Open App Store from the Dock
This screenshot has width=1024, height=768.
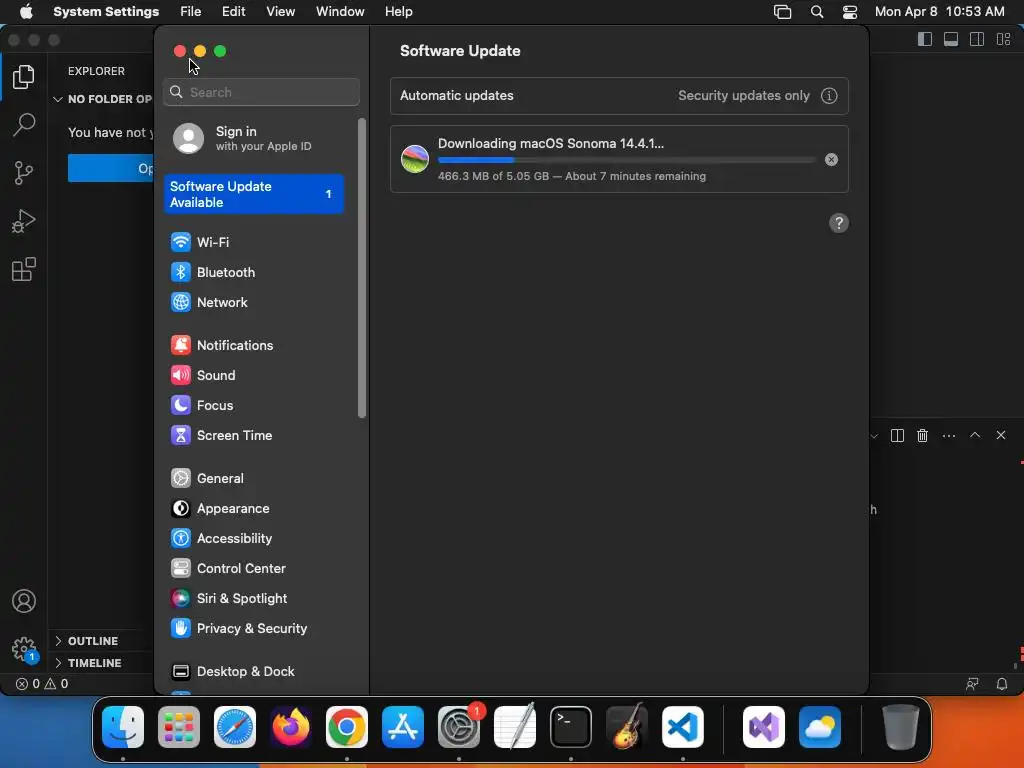coord(403,727)
